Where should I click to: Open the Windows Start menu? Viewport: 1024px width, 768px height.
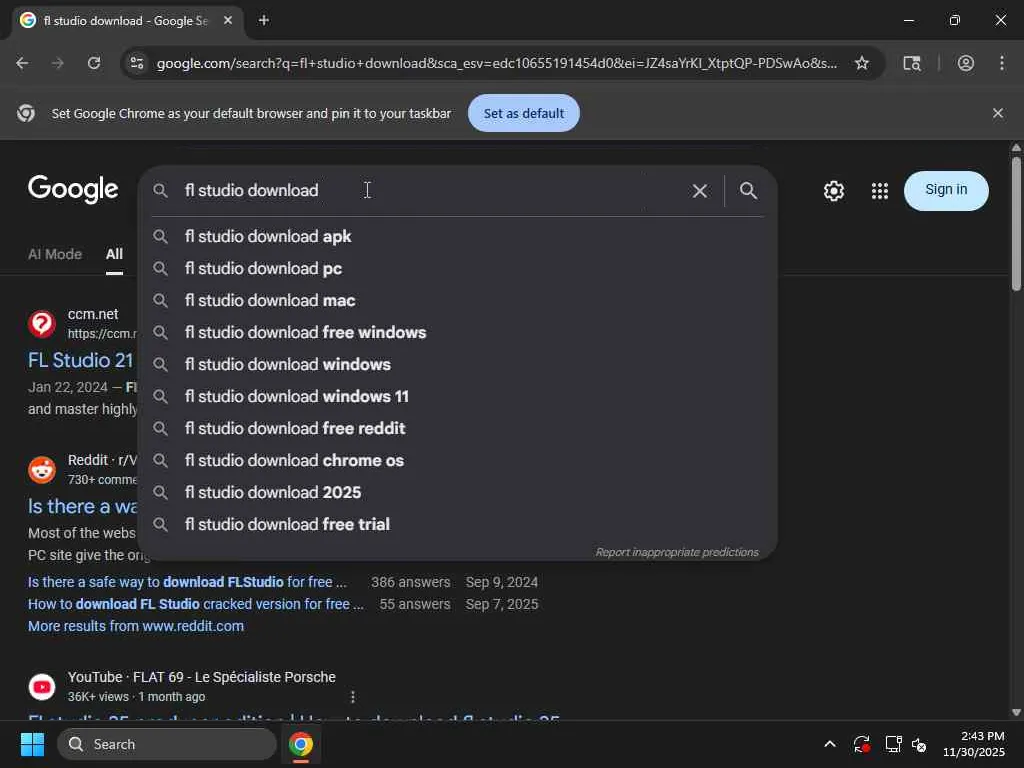(x=32, y=744)
